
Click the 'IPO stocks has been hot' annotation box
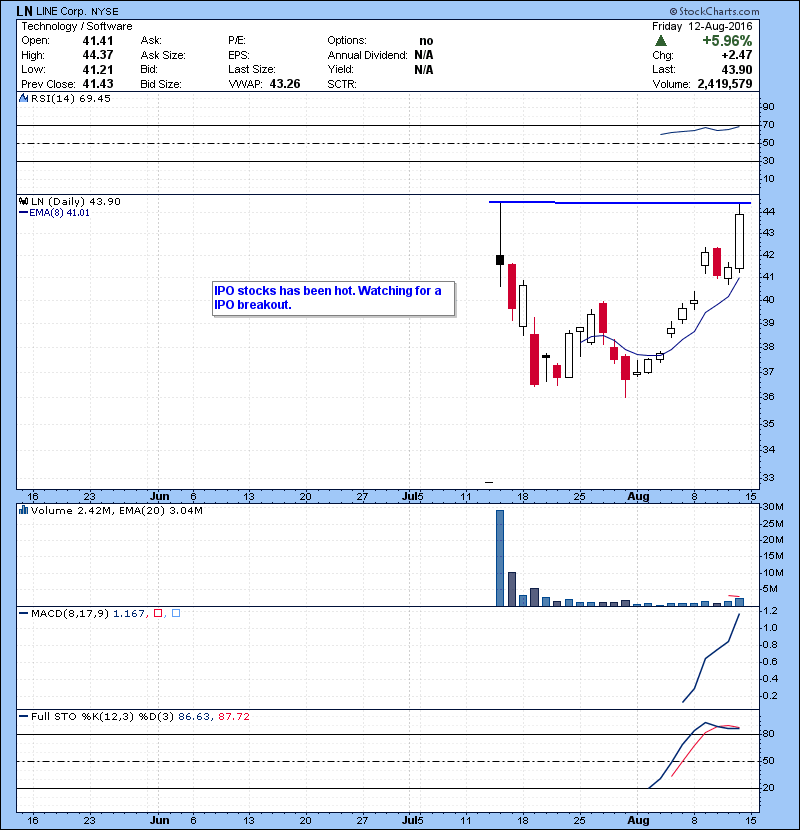pyautogui.click(x=334, y=299)
